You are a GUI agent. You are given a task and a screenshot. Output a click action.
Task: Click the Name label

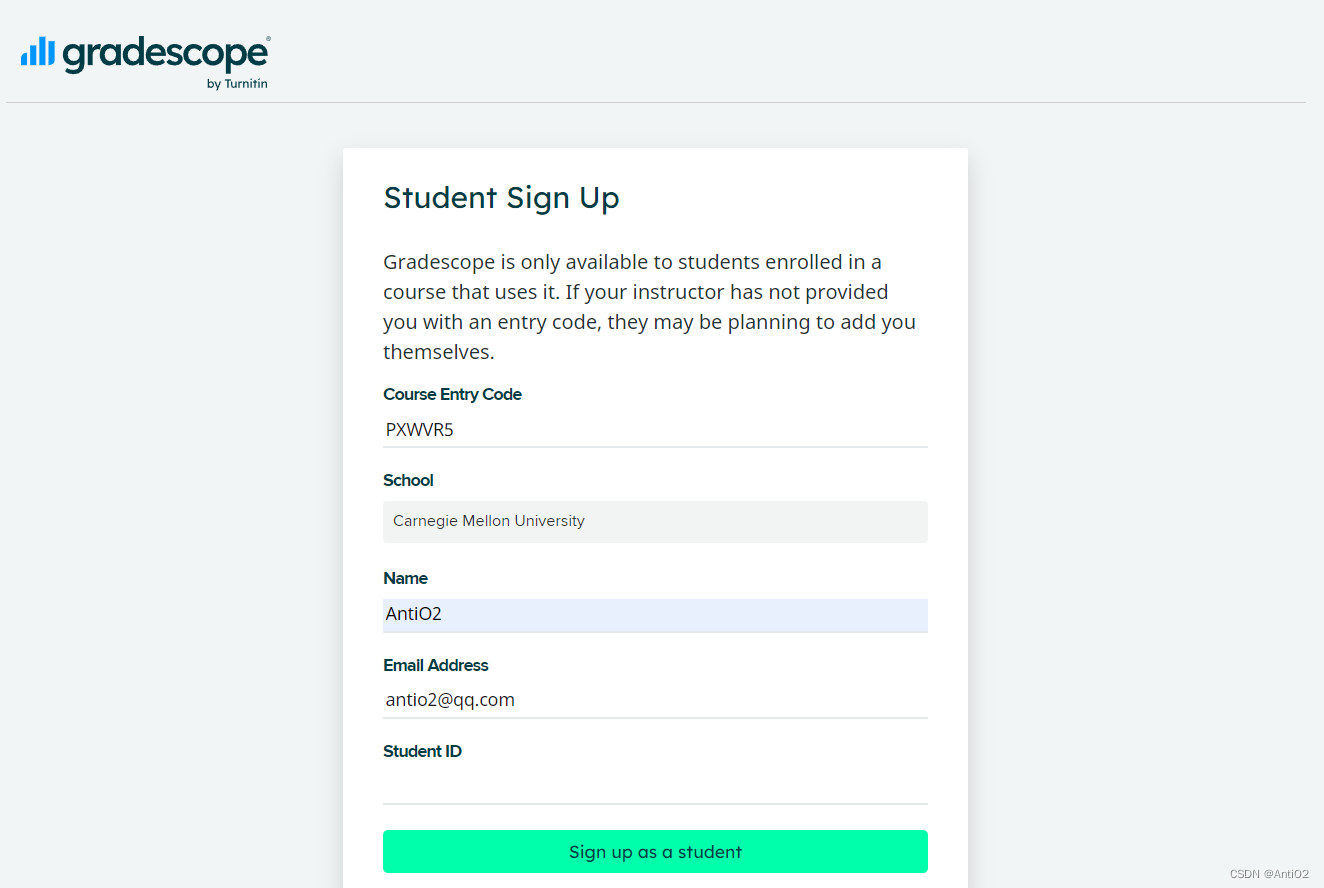pyautogui.click(x=405, y=578)
